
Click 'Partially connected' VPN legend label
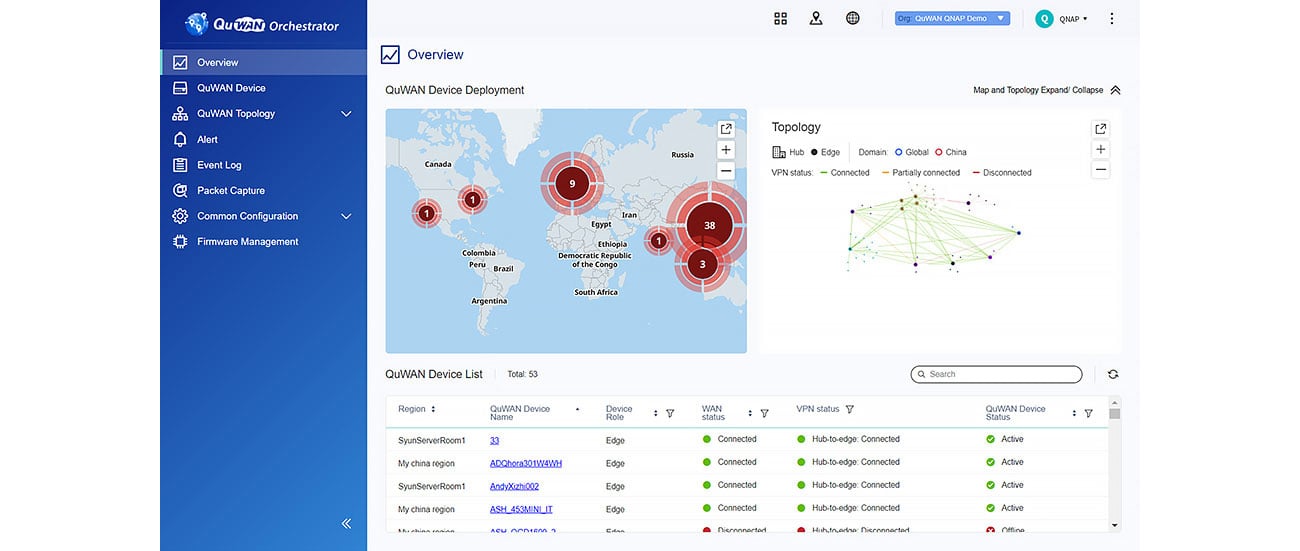click(x=926, y=173)
